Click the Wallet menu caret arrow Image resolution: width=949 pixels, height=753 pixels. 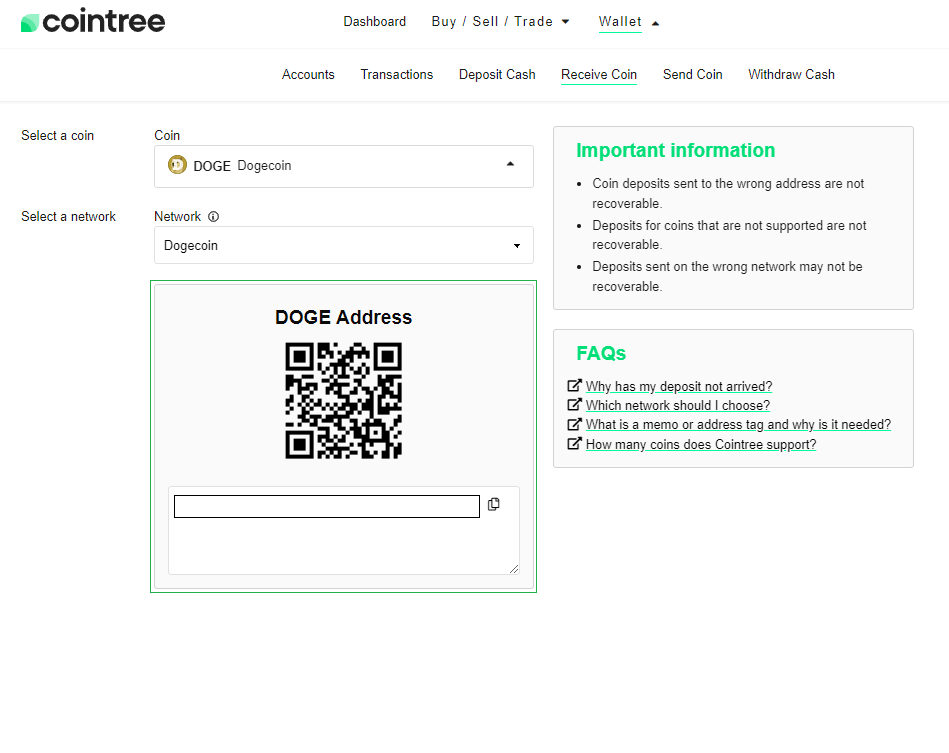point(655,24)
